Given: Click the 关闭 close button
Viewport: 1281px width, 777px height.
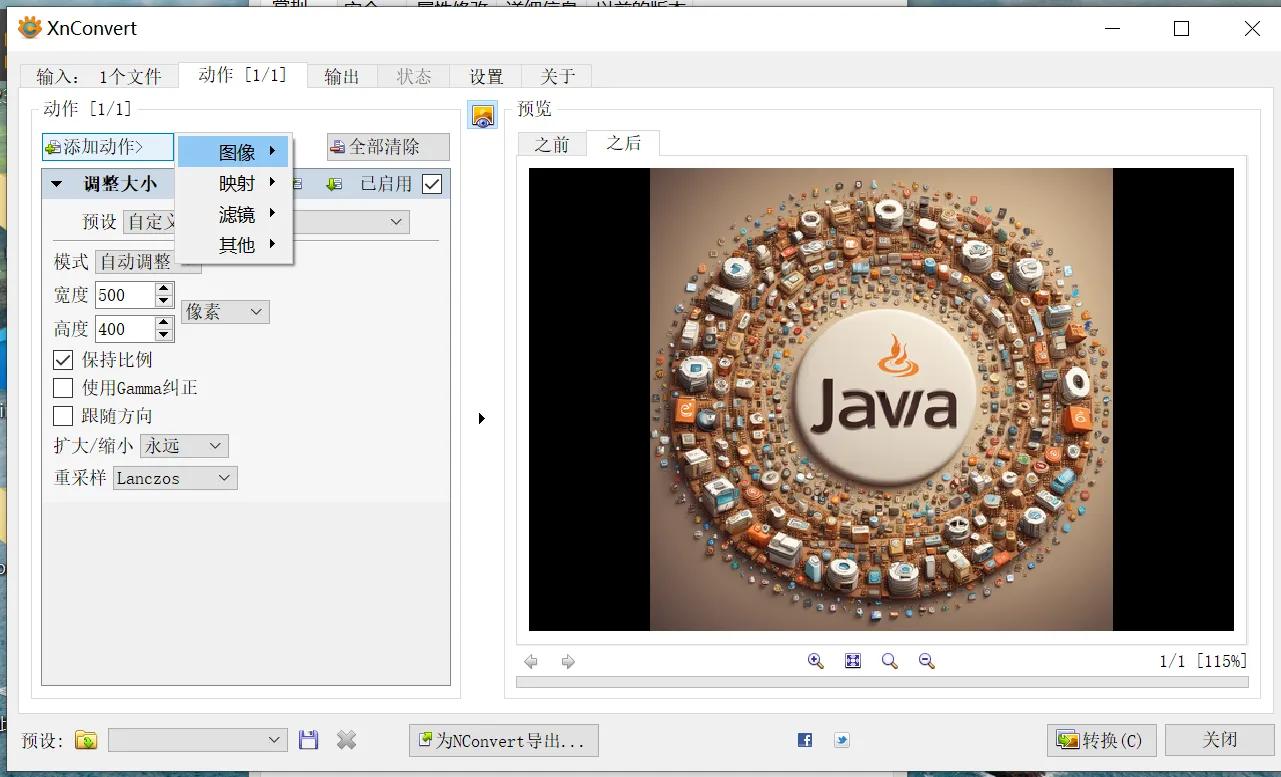Looking at the screenshot, I should click(1219, 740).
